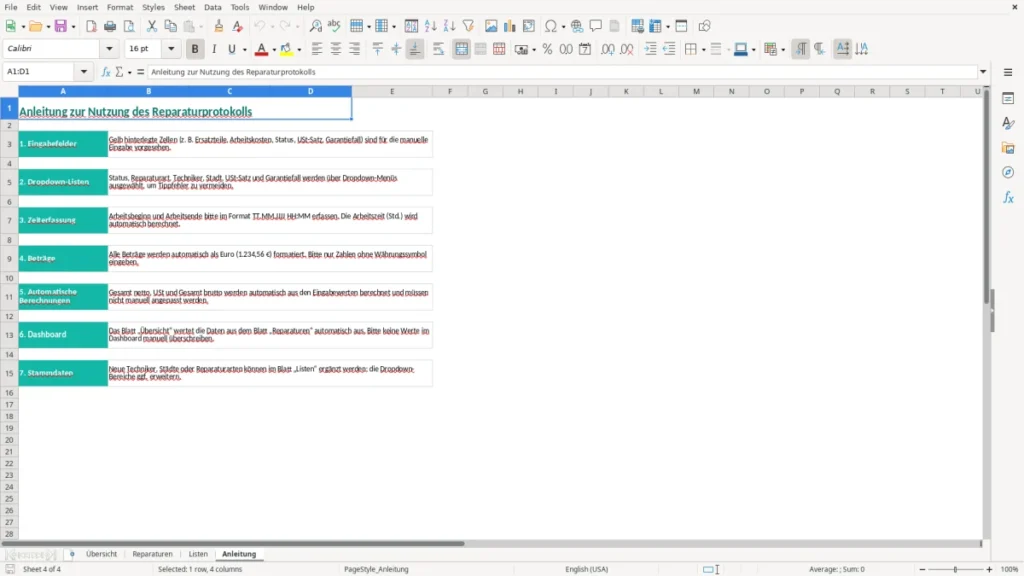Format as percent
Image resolution: width=1024 pixels, height=576 pixels.
tap(547, 49)
